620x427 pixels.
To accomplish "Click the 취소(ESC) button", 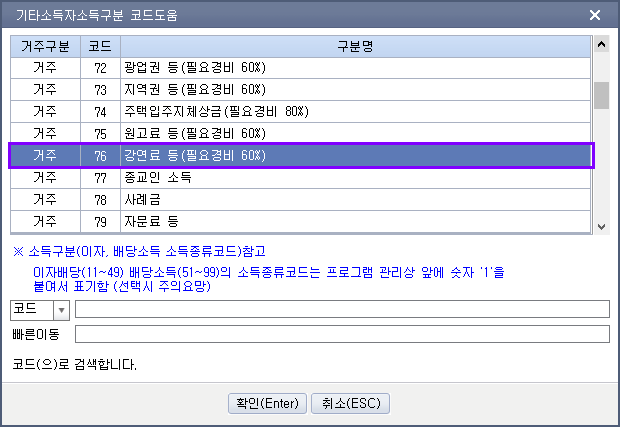I will point(350,403).
